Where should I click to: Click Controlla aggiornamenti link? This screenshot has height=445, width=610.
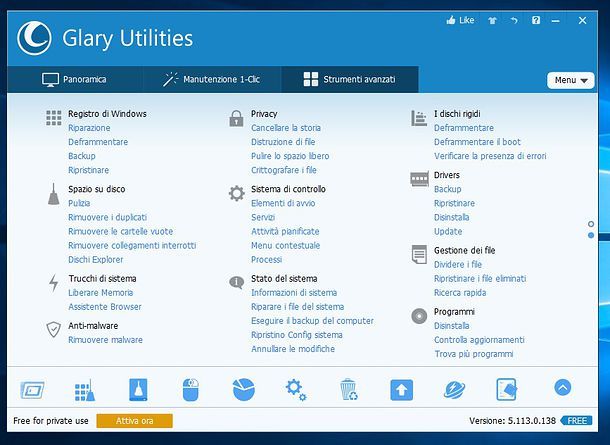(x=479, y=340)
